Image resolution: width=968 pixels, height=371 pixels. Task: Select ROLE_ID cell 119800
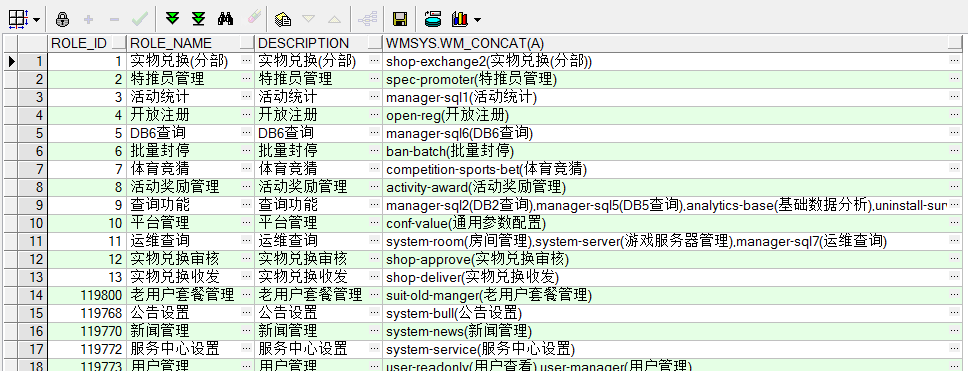[x=87, y=295]
